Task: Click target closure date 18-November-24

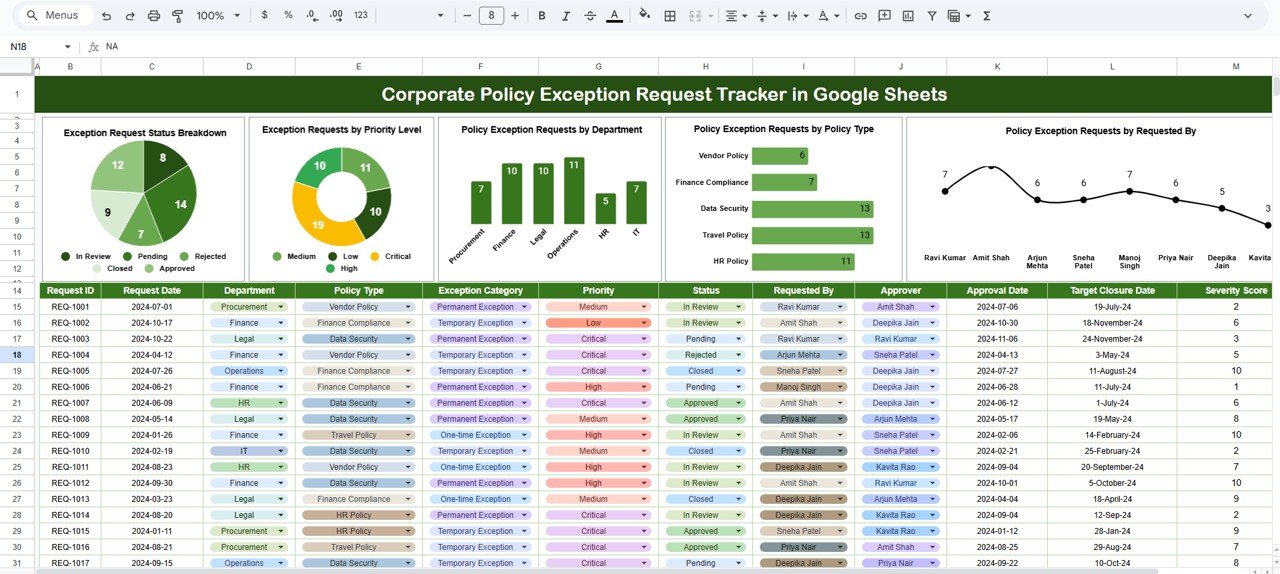Action: pos(1112,323)
